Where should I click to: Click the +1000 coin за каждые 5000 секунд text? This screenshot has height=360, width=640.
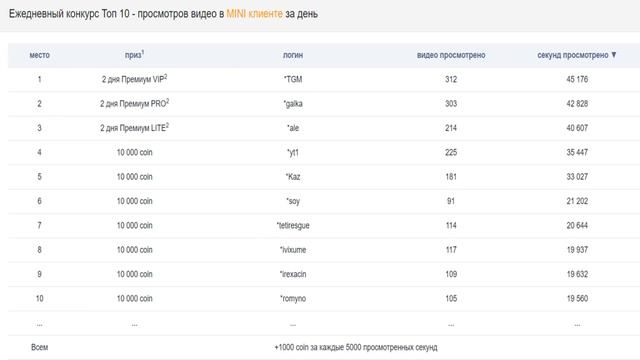pyautogui.click(x=356, y=347)
